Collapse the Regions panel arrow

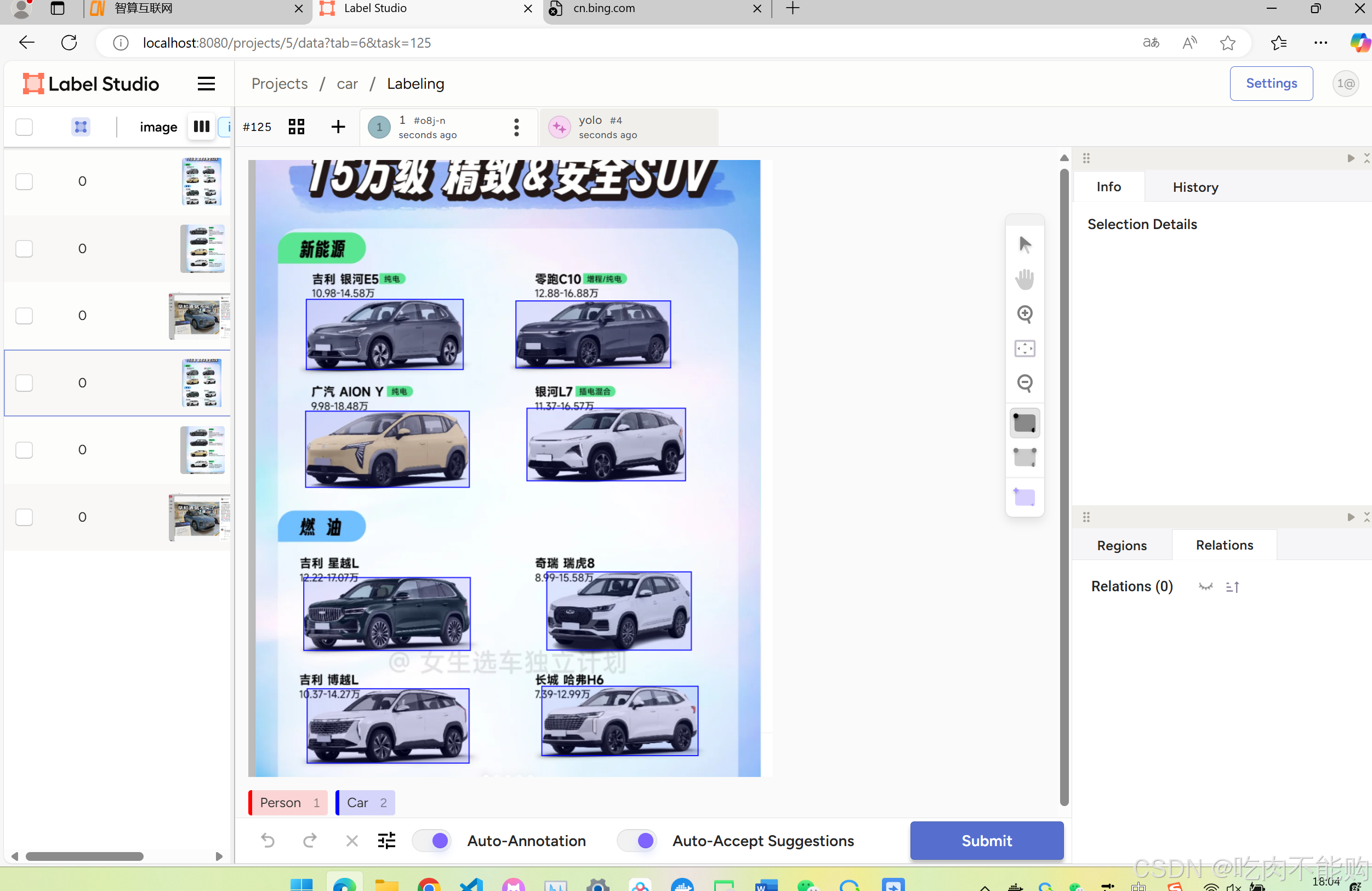1351,517
